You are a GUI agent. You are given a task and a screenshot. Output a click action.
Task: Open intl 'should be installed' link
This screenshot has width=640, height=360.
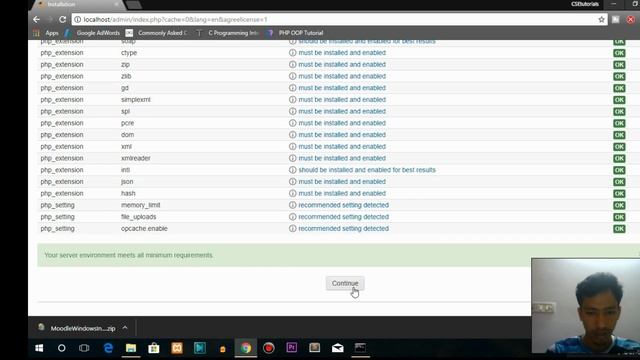(367, 170)
